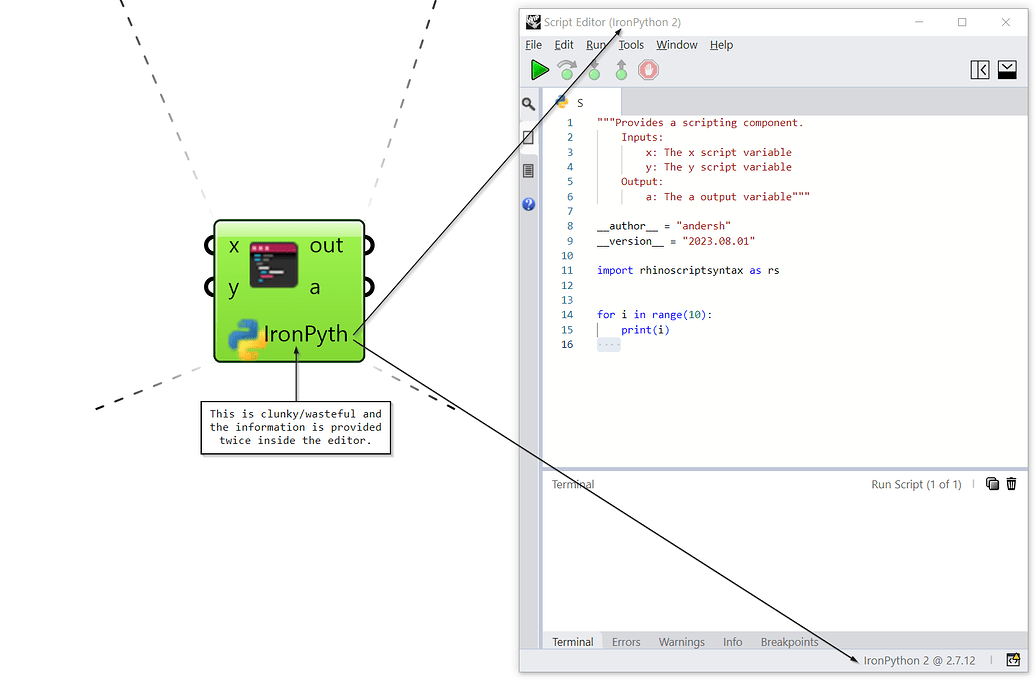Open the Tools menu

631,44
